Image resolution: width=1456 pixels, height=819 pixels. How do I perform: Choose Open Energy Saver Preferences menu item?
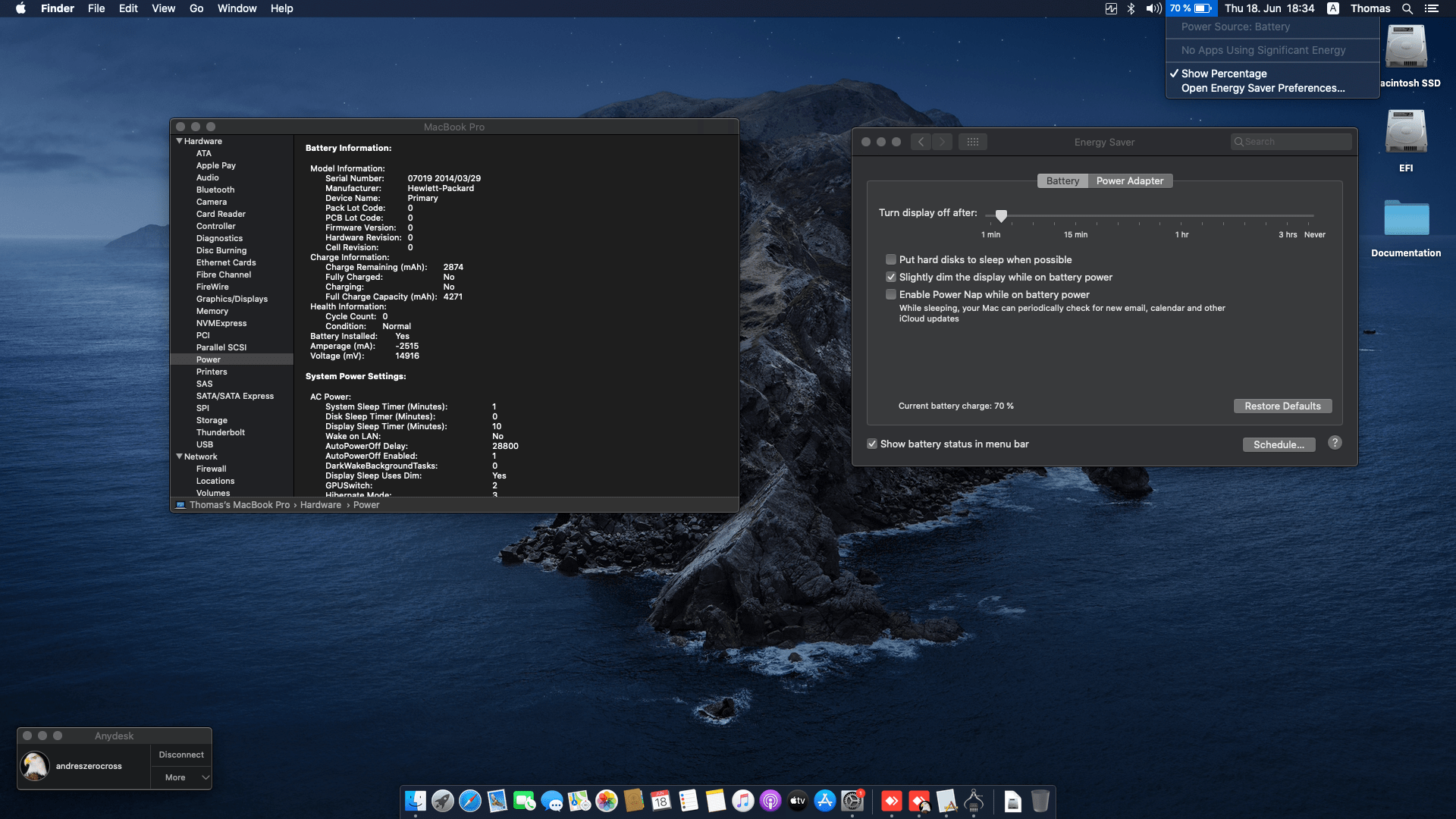1272,88
